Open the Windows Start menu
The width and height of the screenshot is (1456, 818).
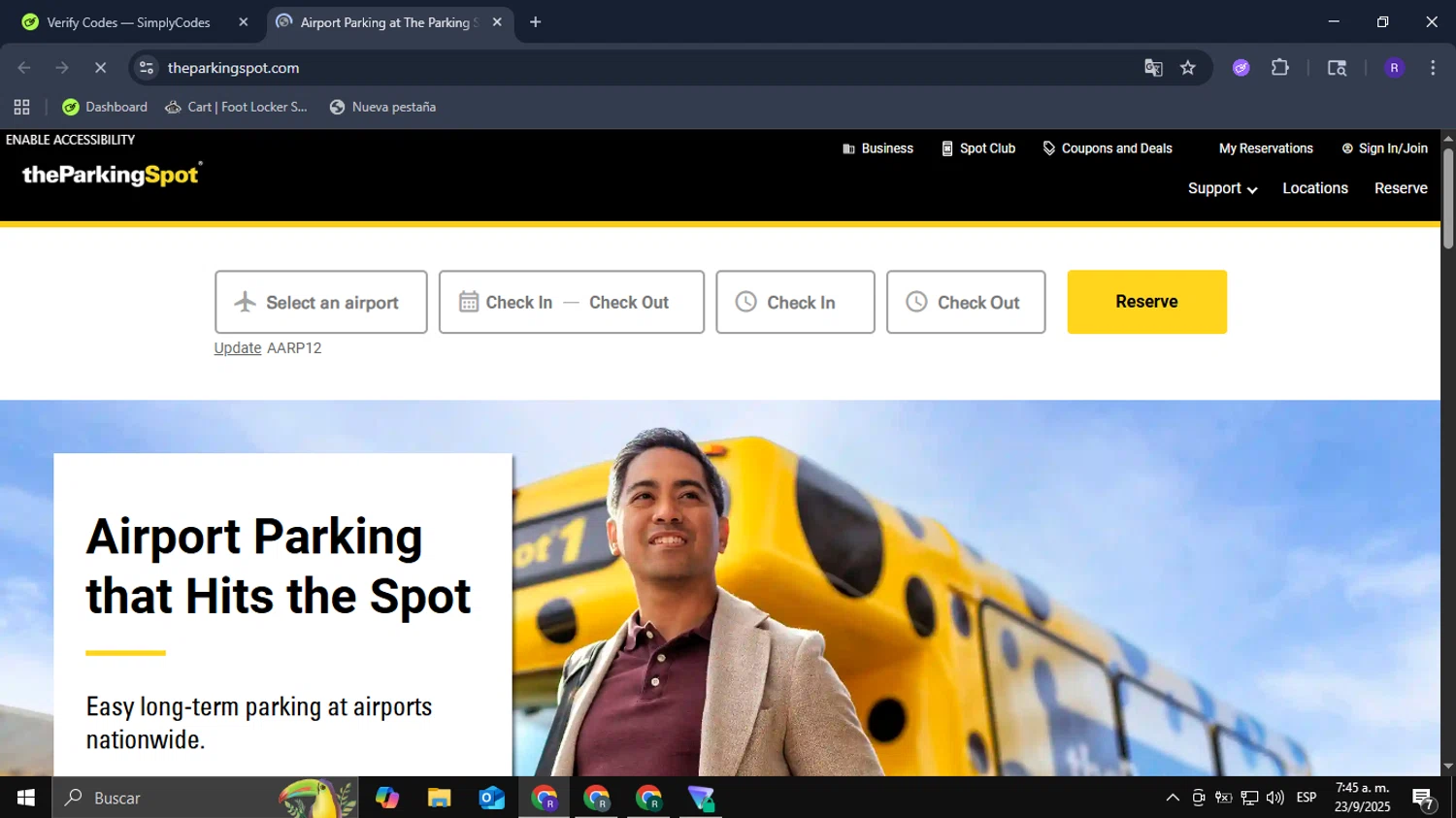tap(25, 798)
